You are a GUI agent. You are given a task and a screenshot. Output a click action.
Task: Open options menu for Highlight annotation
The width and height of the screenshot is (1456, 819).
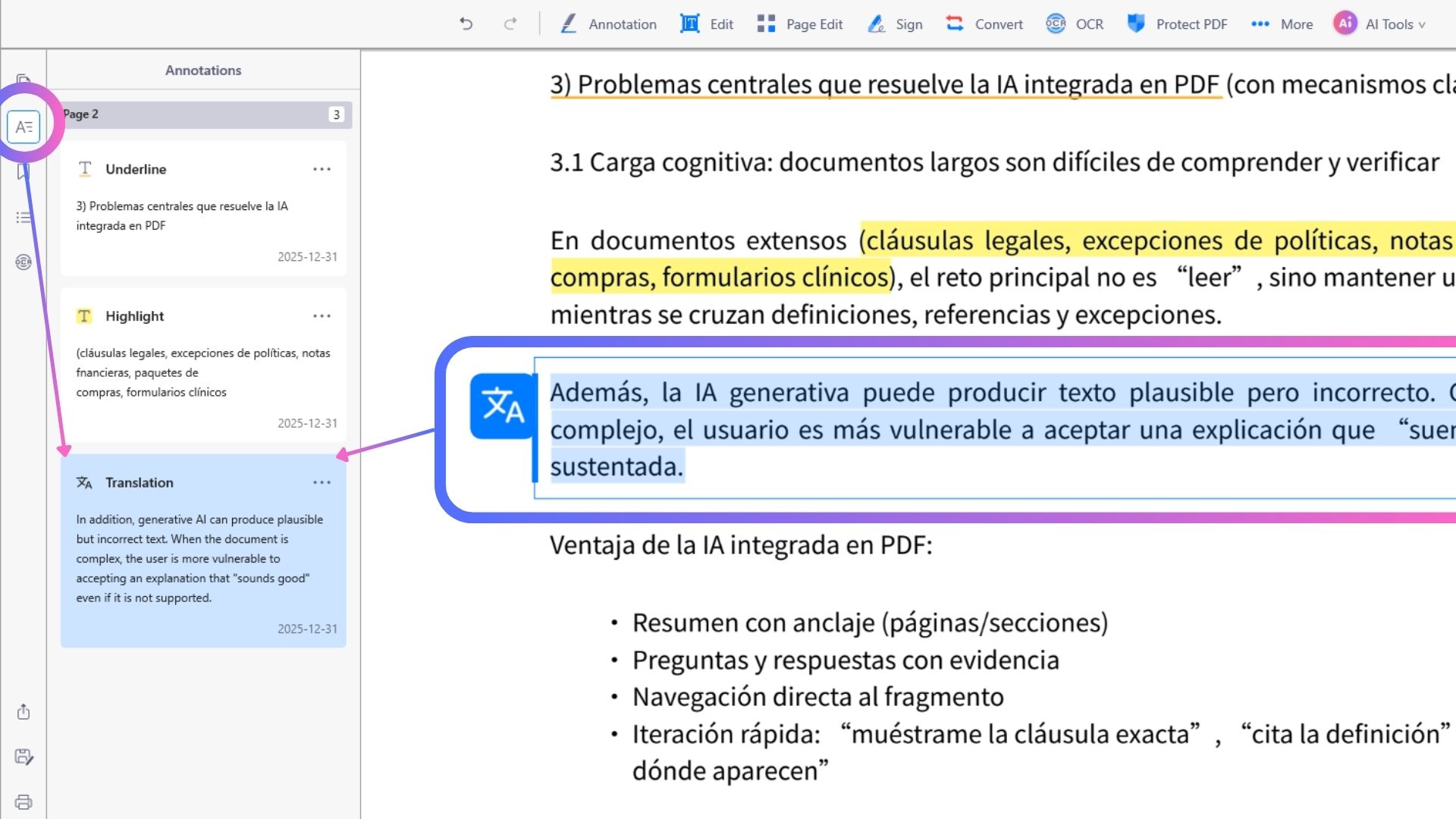[322, 316]
